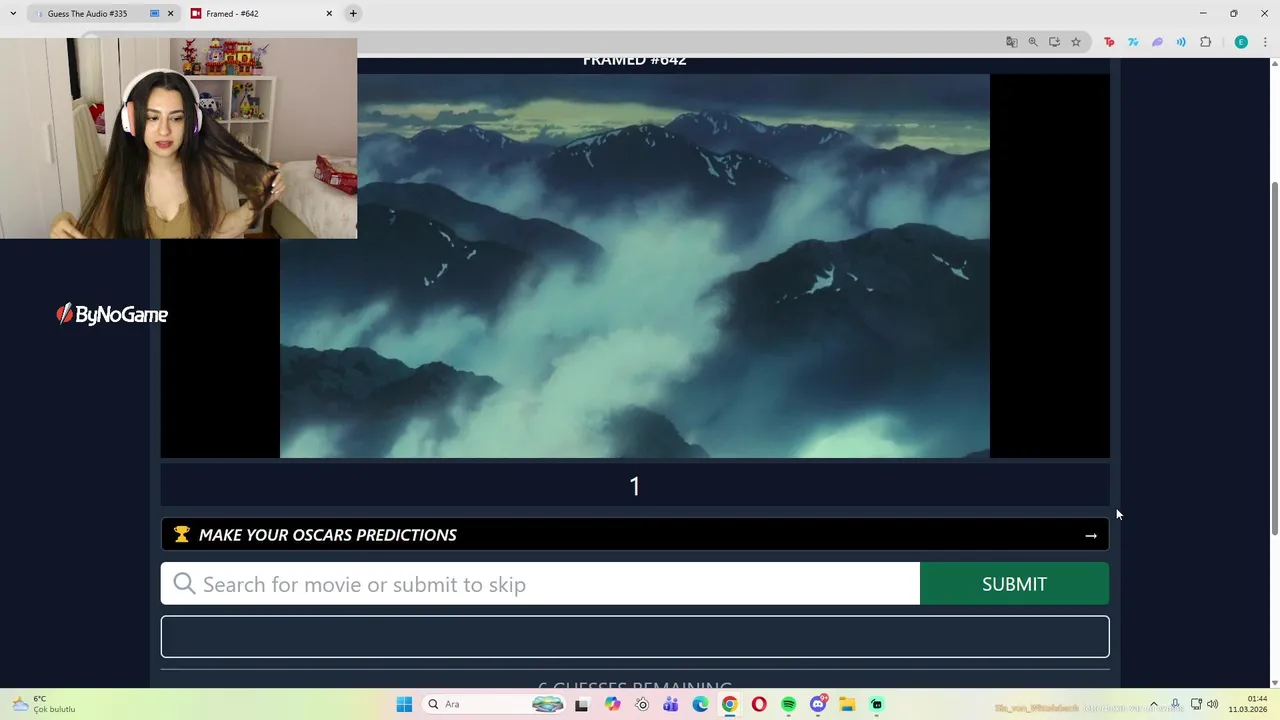Open the red Tp extension
This screenshot has height=720, width=1280.
[1109, 42]
